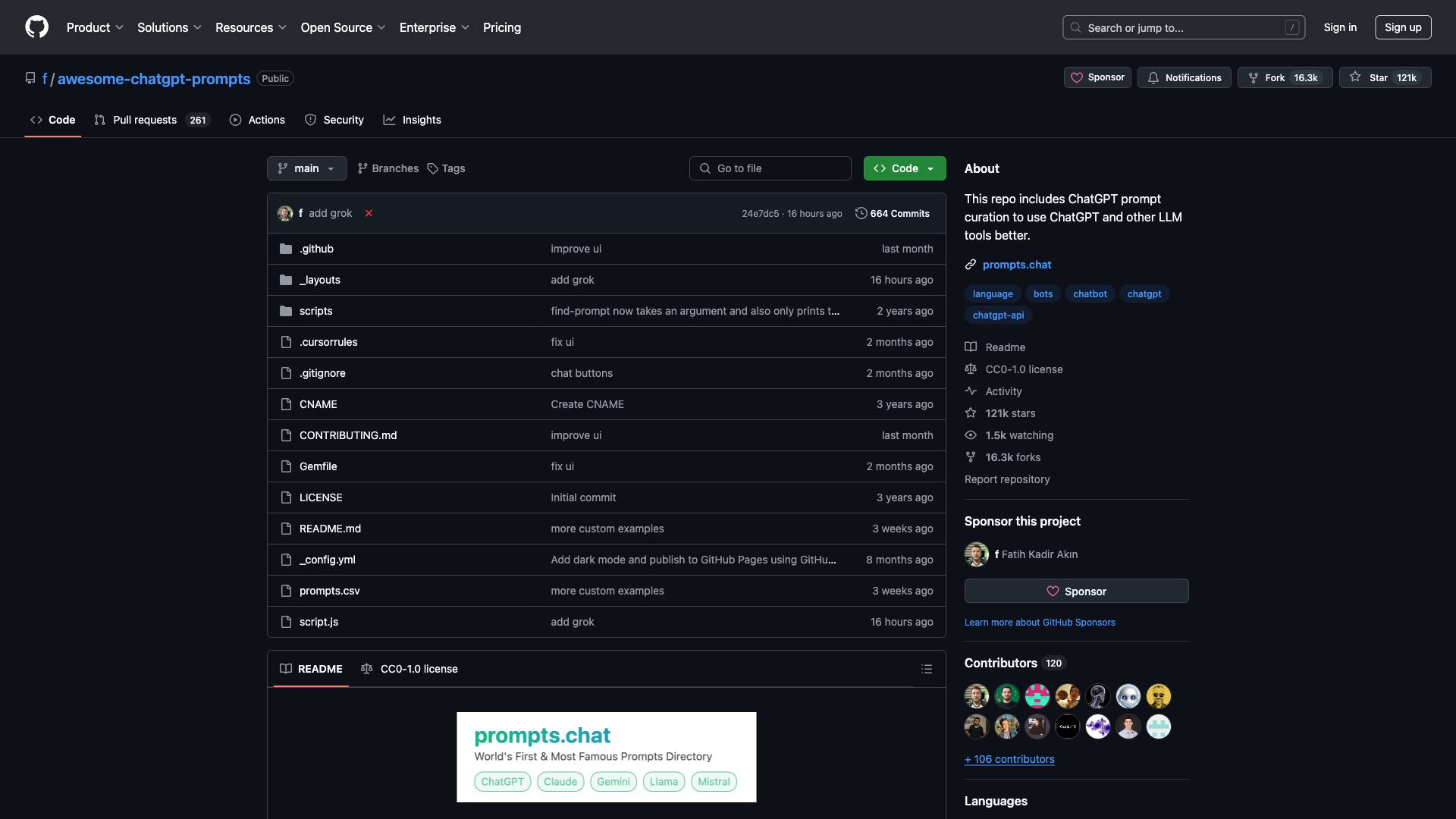Switch to the Pull requests tab
The width and height of the screenshot is (1456, 819).
144,120
